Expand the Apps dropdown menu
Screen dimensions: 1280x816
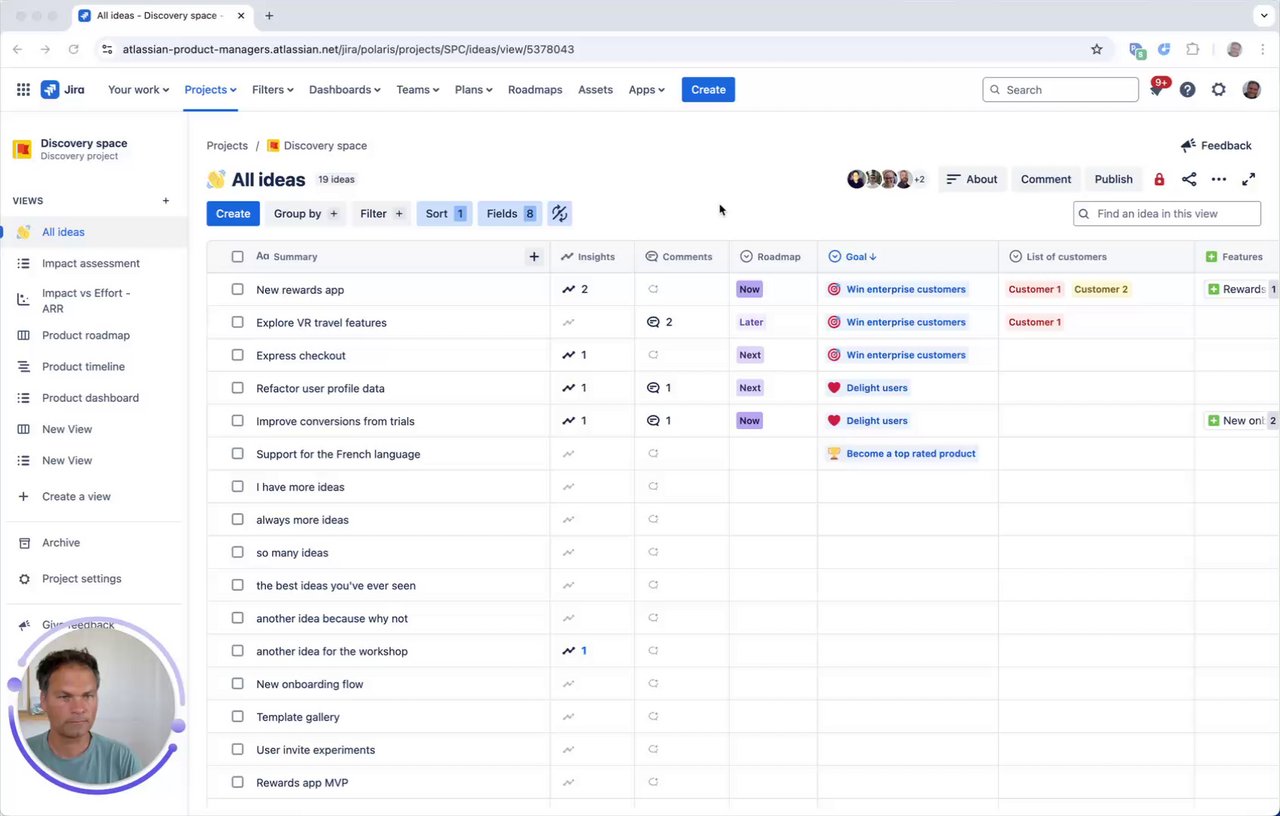[x=646, y=90]
